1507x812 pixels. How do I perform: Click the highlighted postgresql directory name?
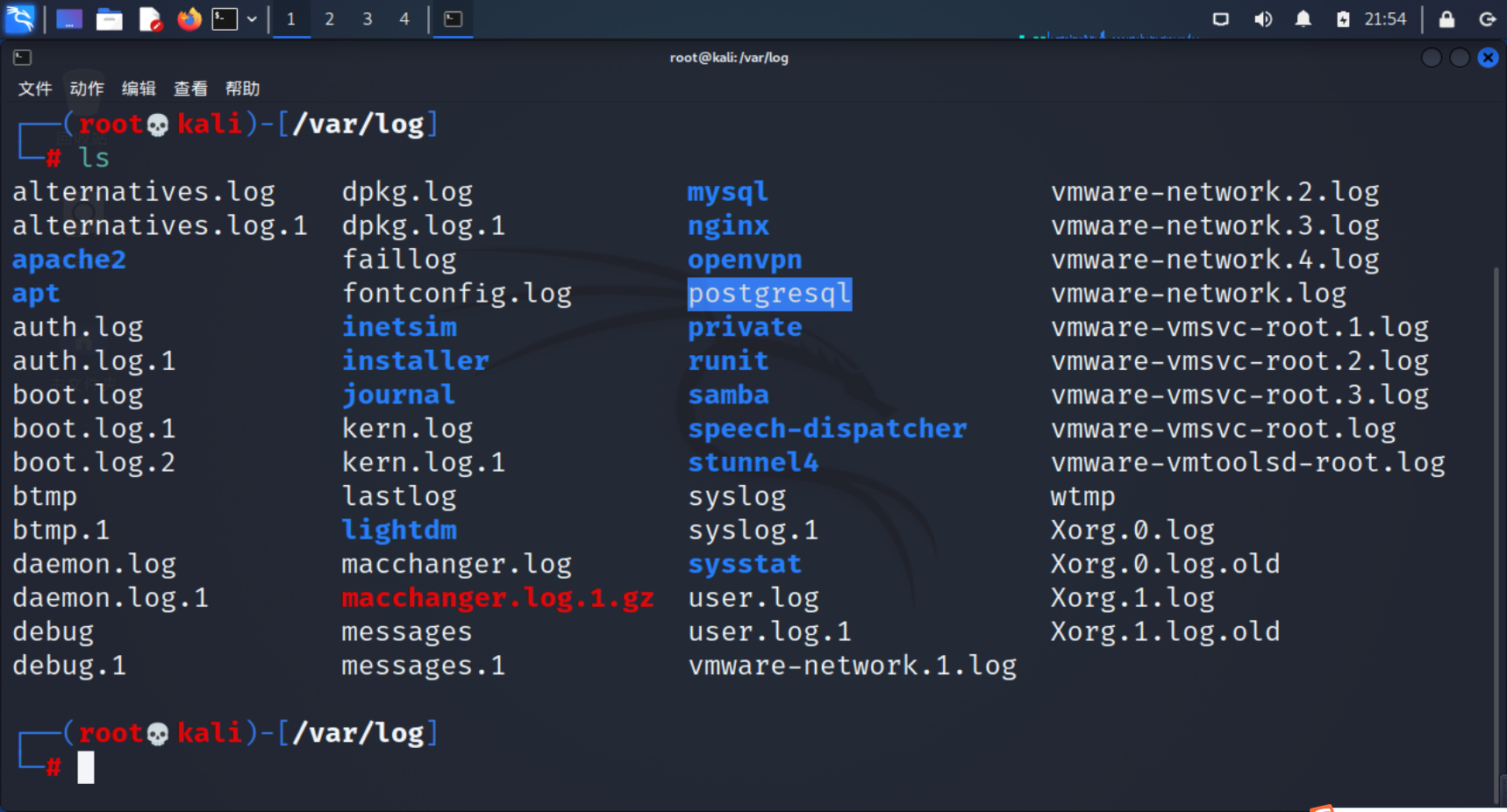(x=769, y=293)
